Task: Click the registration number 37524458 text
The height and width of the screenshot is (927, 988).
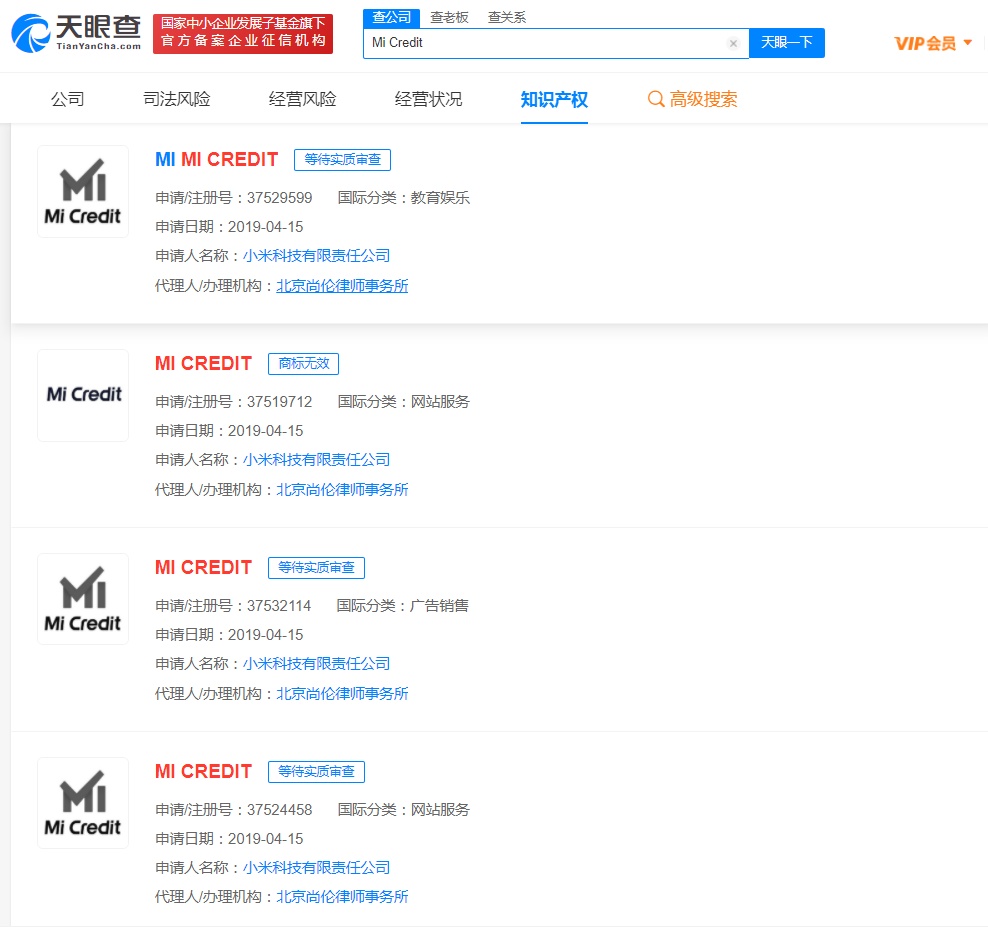Action: [280, 810]
